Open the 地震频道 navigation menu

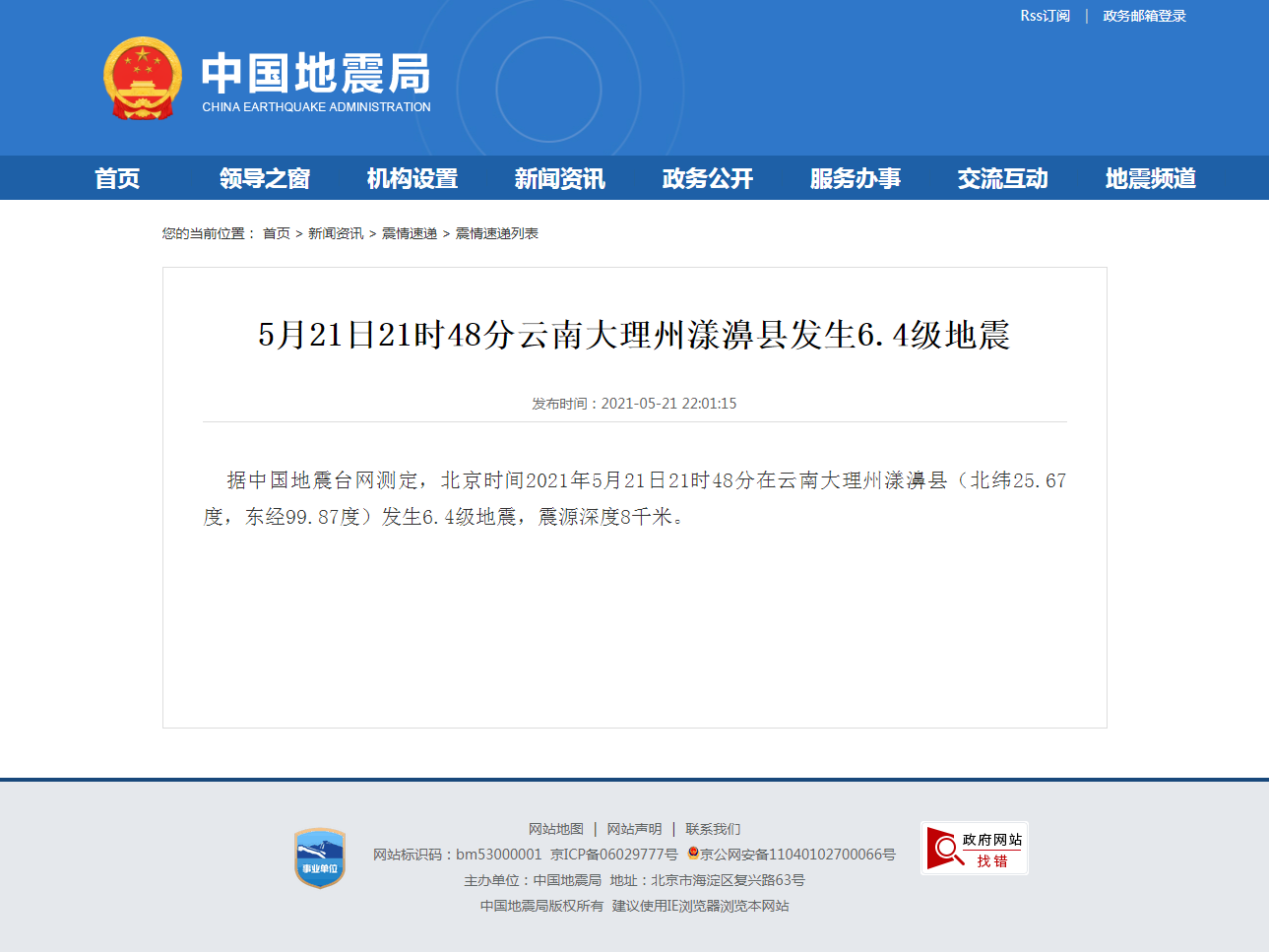pos(1151,178)
